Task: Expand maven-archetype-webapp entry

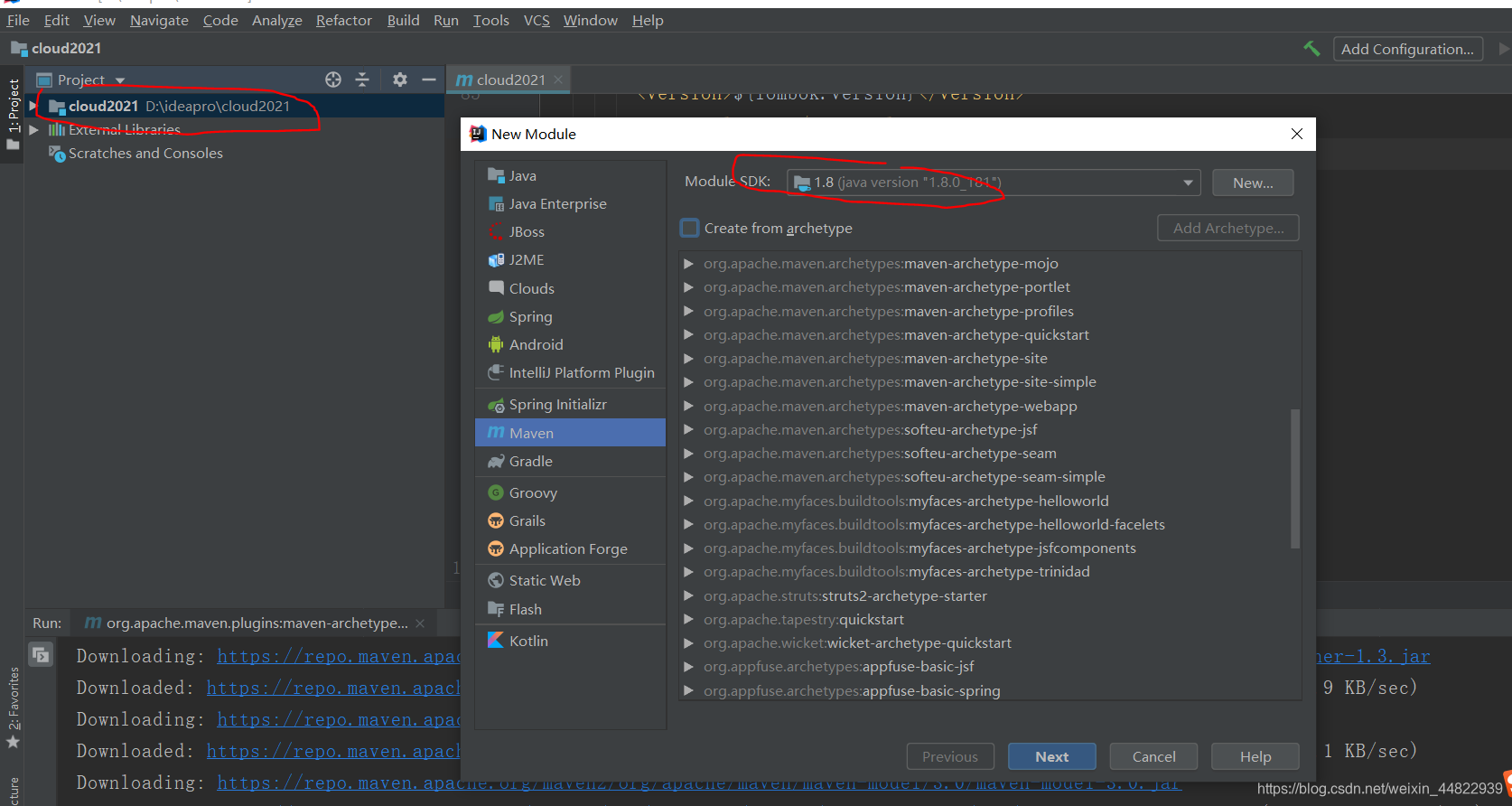Action: tap(688, 406)
